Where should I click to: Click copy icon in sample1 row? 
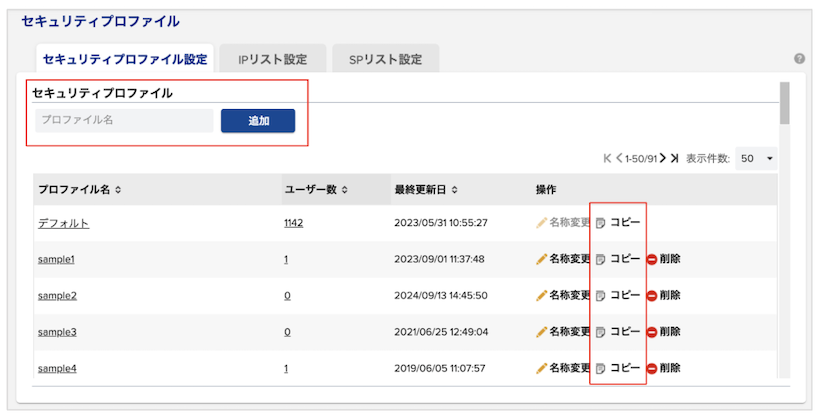click(x=601, y=259)
